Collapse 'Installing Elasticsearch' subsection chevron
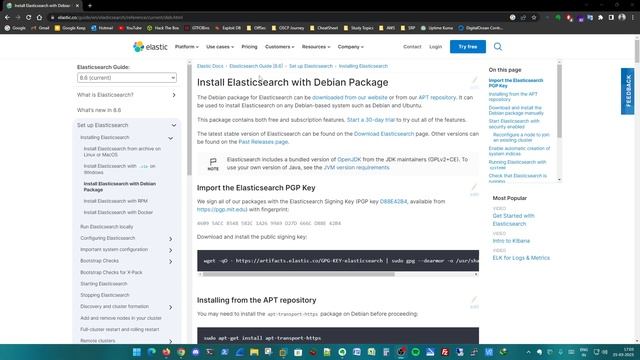Screen dimensions: 640x360 click(171, 138)
